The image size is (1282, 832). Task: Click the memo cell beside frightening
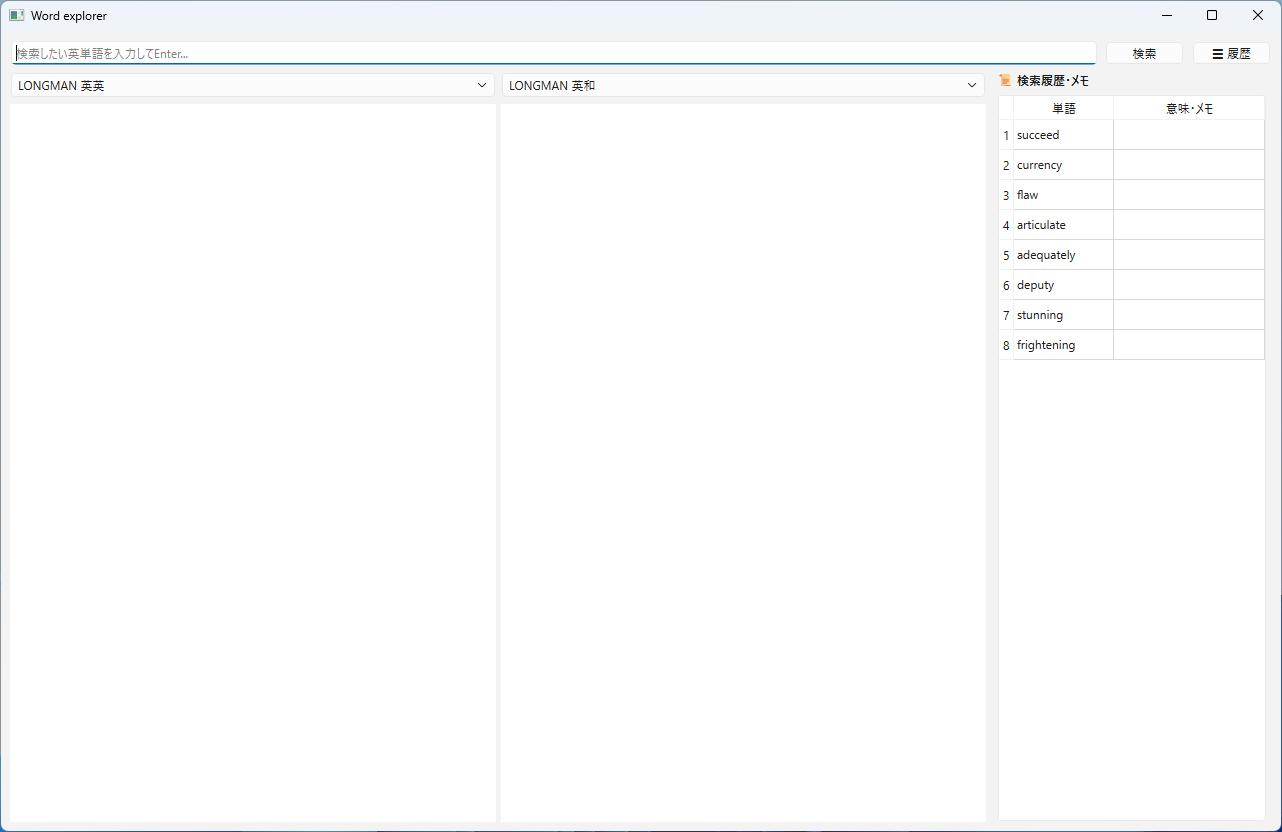coord(1189,345)
